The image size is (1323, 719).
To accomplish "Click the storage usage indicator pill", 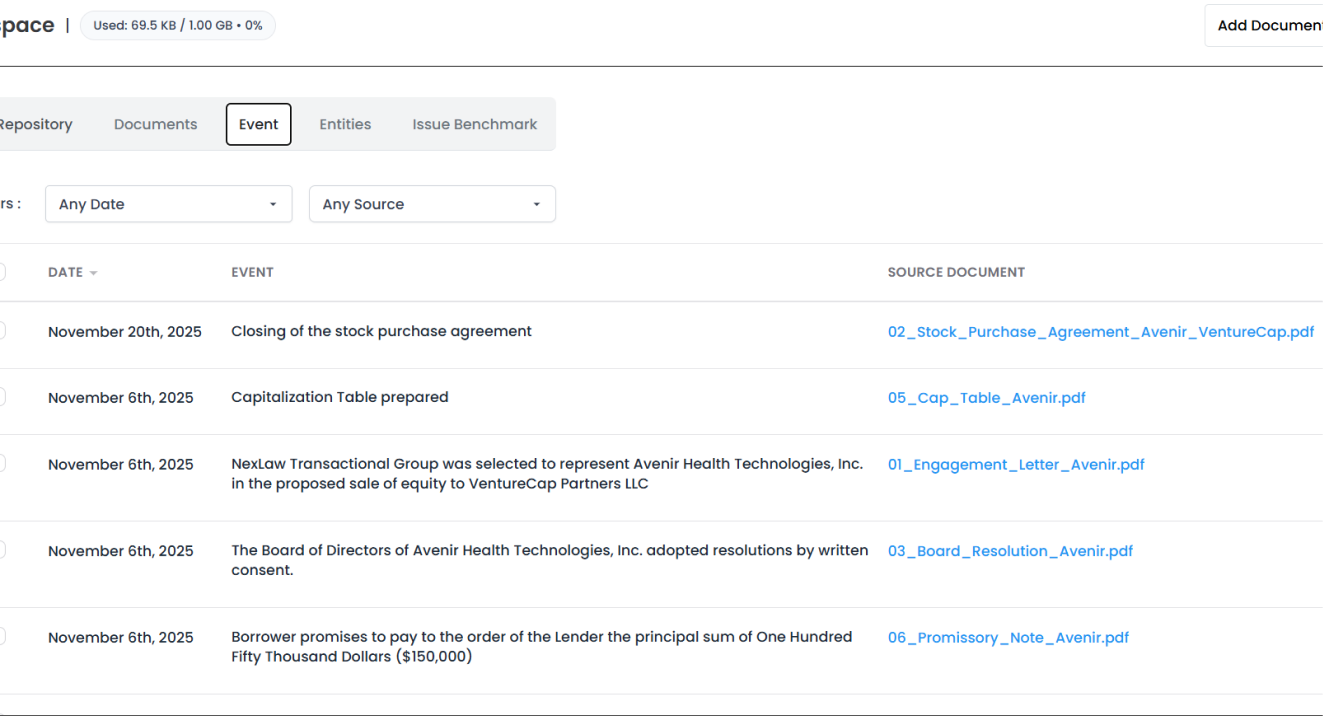I will (177, 25).
